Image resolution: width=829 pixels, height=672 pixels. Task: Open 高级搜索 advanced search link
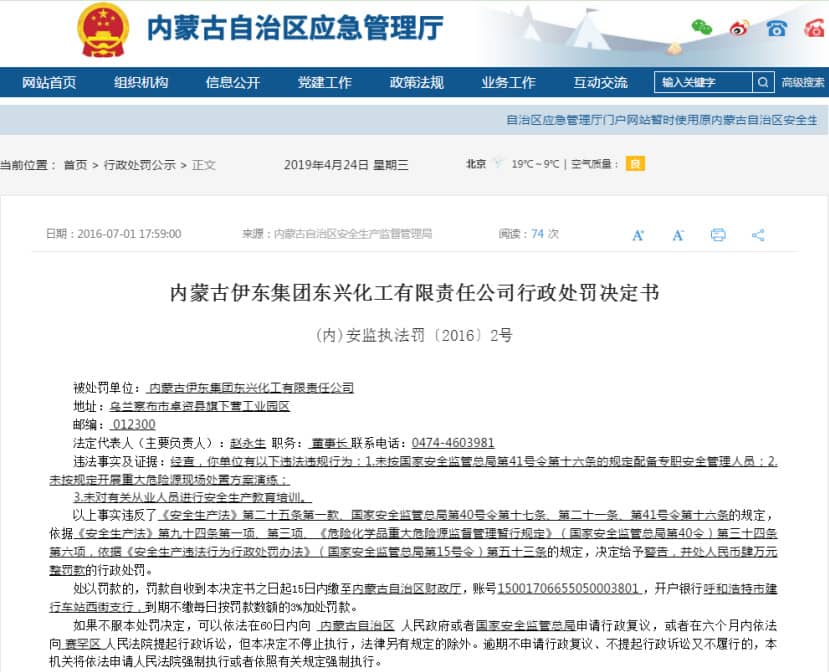click(803, 82)
